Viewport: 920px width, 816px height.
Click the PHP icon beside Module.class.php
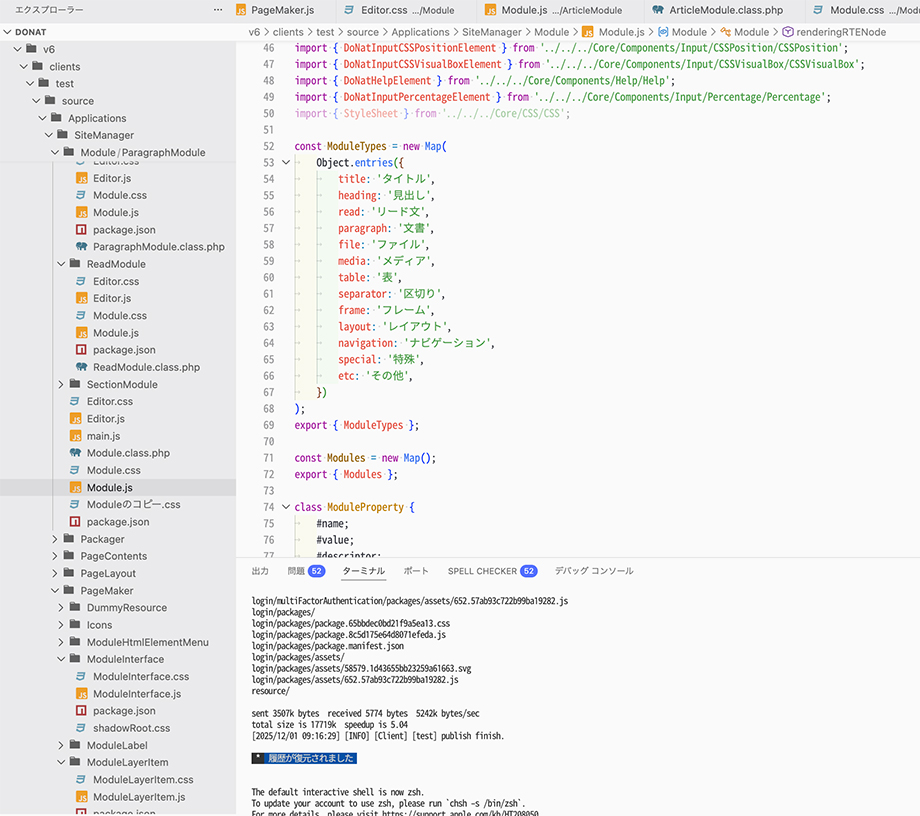[x=76, y=453]
